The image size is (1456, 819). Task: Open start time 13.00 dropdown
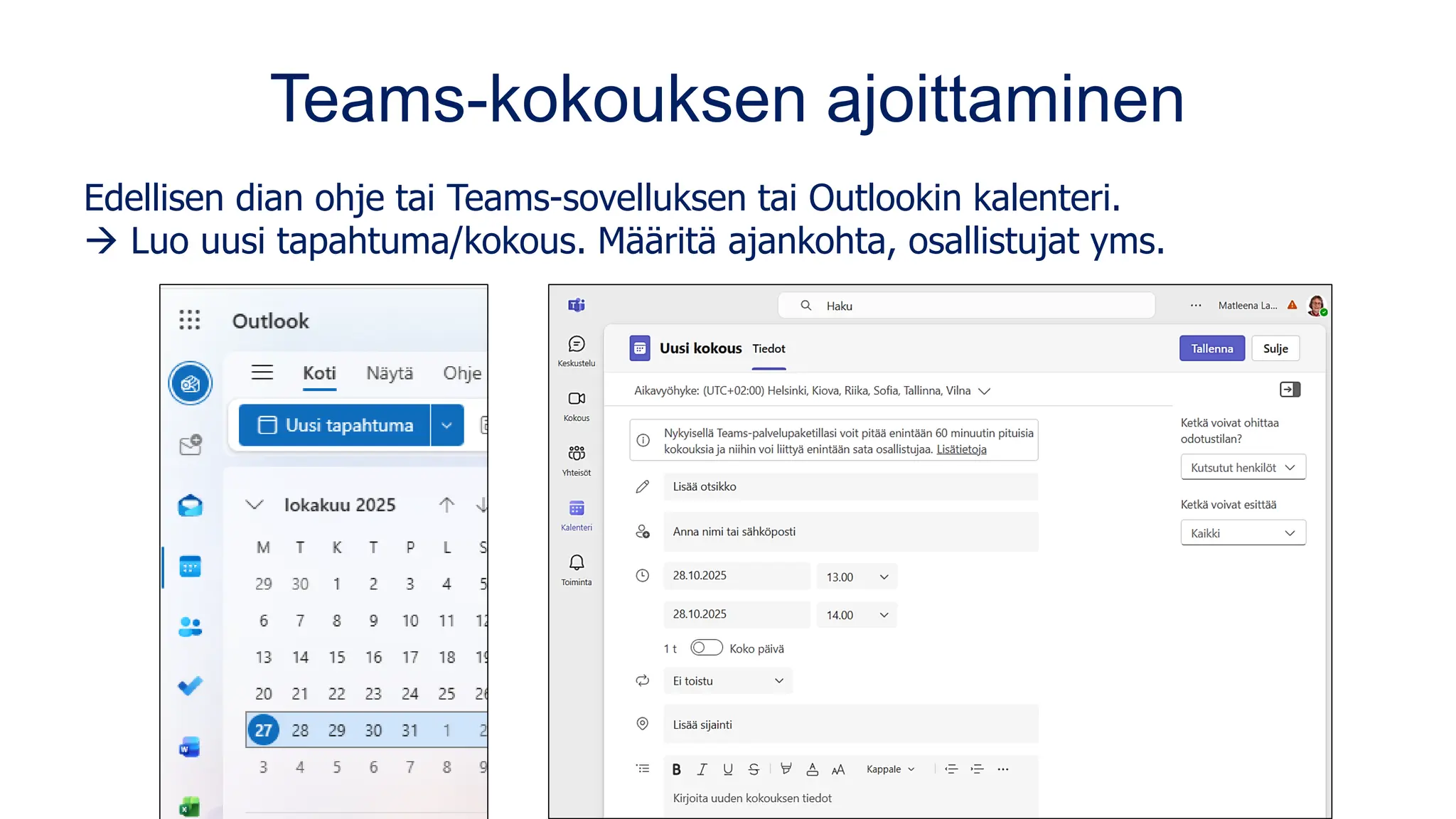coord(857,577)
